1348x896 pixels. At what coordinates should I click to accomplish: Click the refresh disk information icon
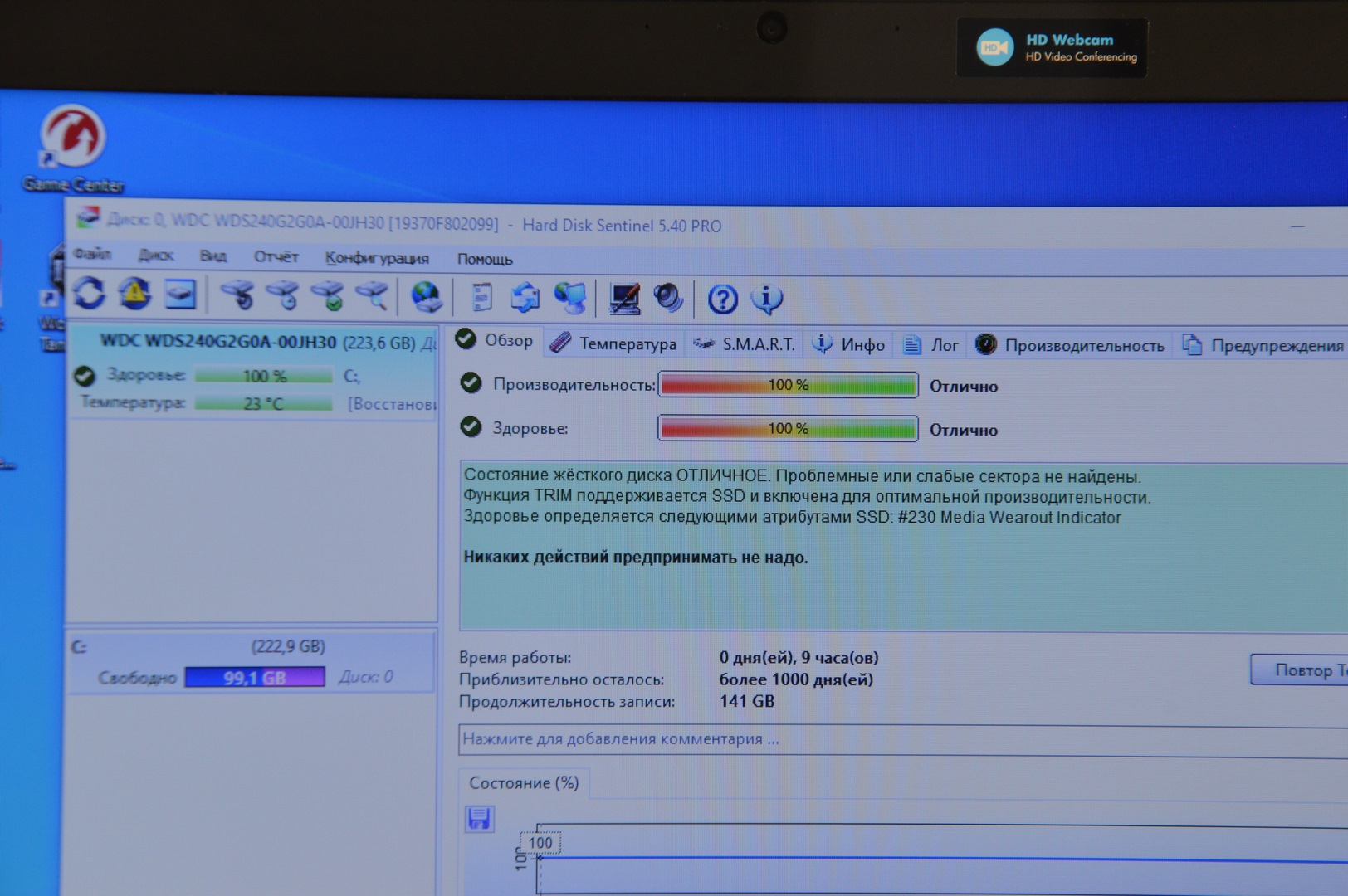(x=89, y=294)
